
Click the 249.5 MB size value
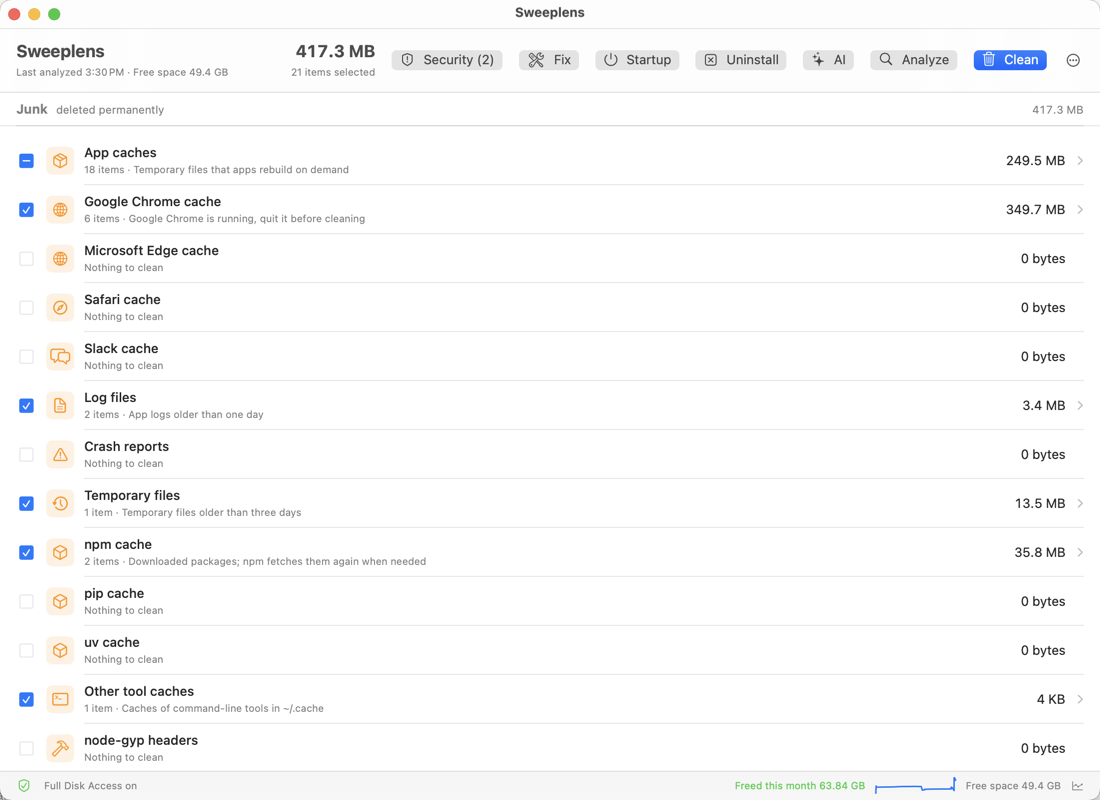[1035, 161]
